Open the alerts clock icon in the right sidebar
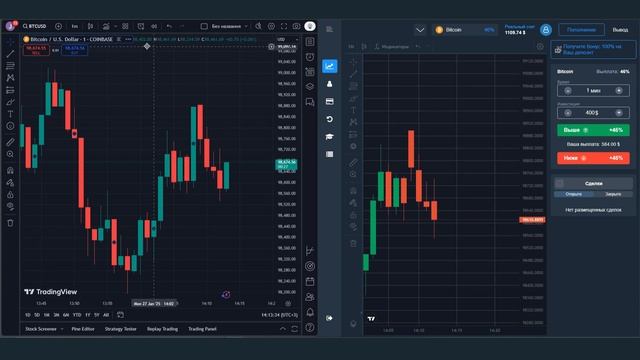The image size is (640, 360). 310,57
